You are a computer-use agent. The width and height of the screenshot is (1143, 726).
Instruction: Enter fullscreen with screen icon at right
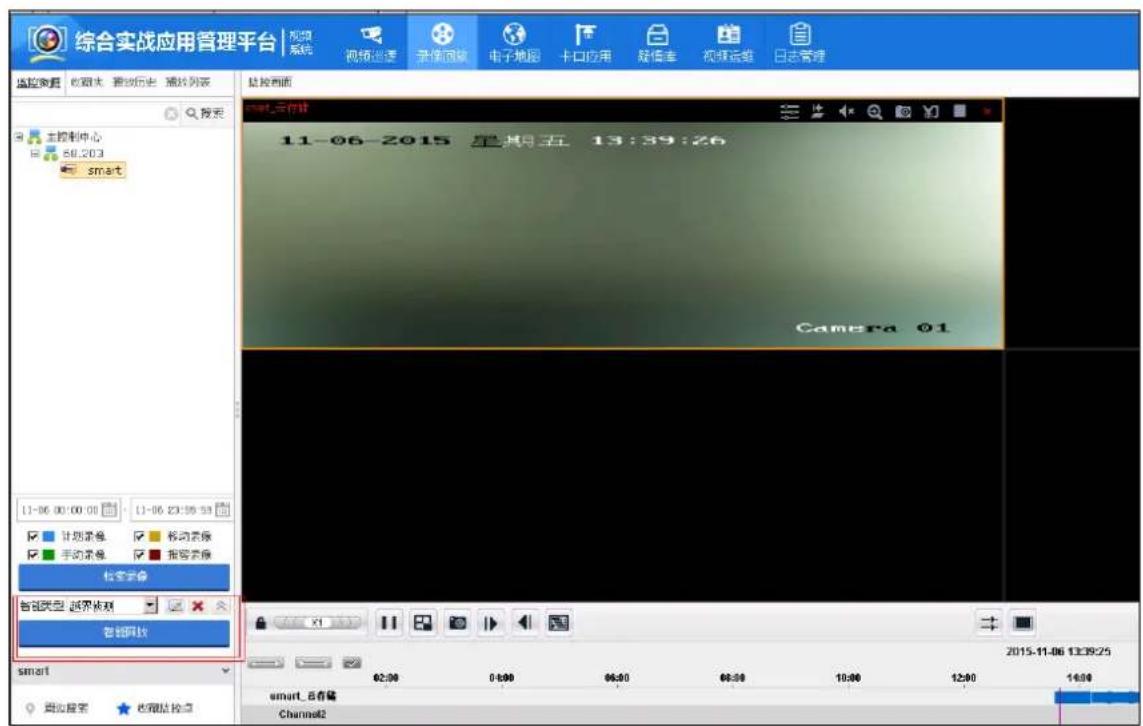tap(1023, 623)
